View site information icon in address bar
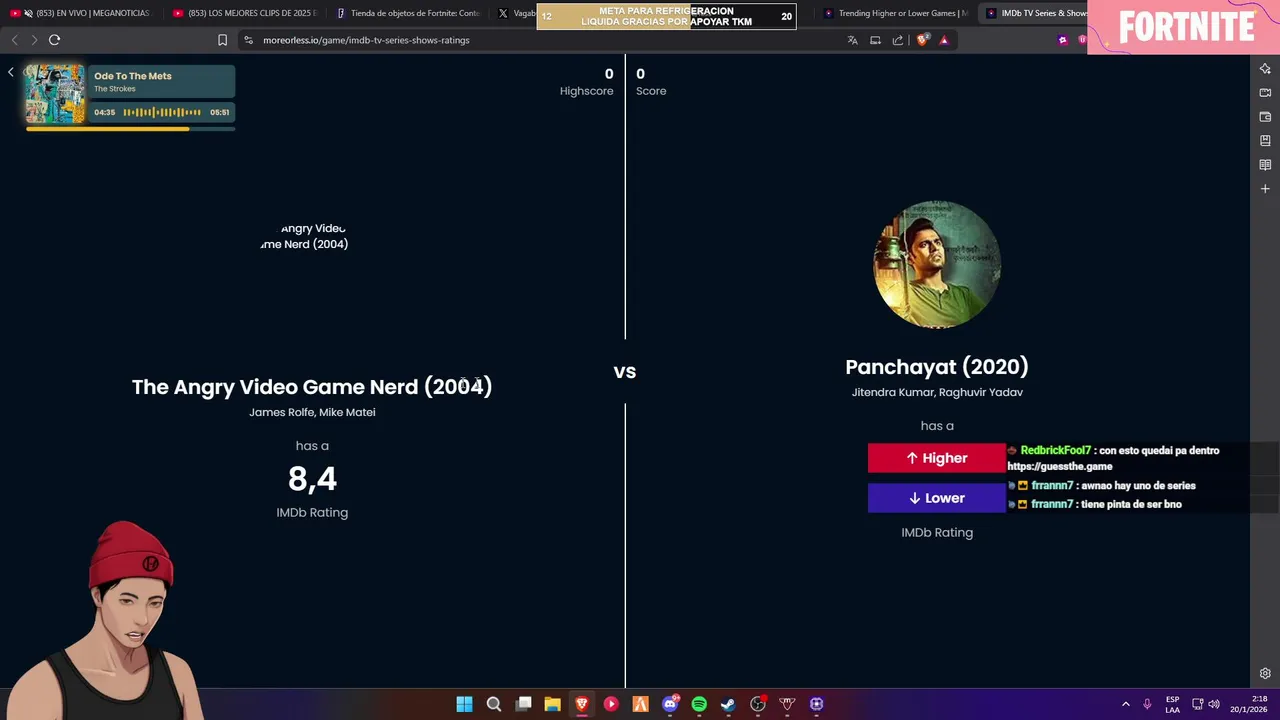Screen dimensions: 1280x720 click(x=248, y=40)
